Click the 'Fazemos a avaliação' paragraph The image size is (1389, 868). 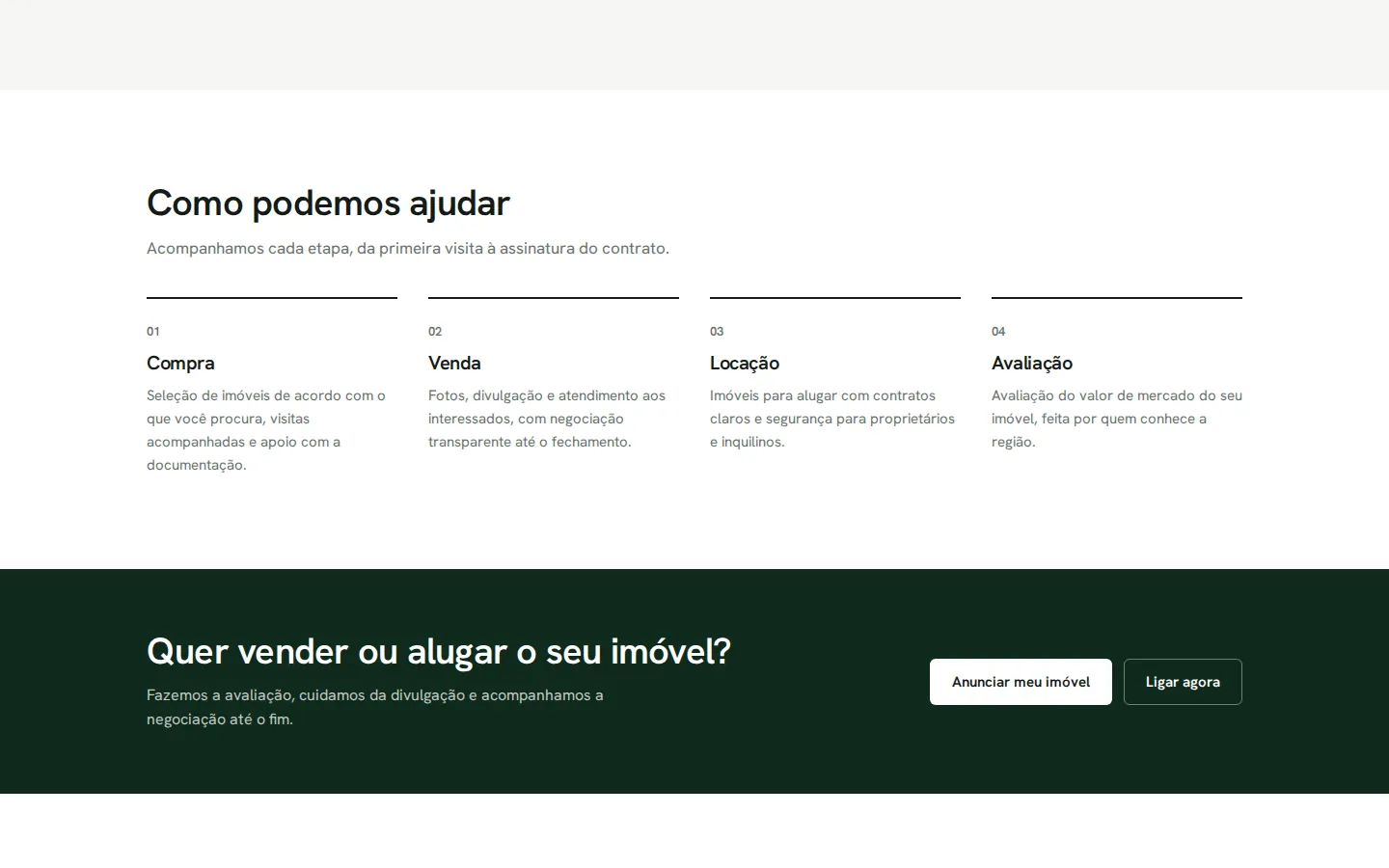[x=375, y=707]
